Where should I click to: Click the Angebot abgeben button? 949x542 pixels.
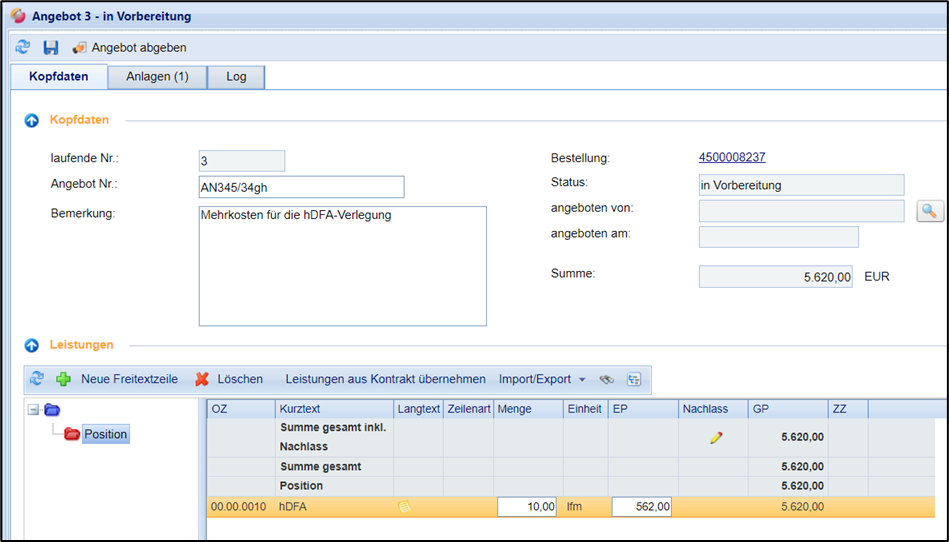(129, 47)
